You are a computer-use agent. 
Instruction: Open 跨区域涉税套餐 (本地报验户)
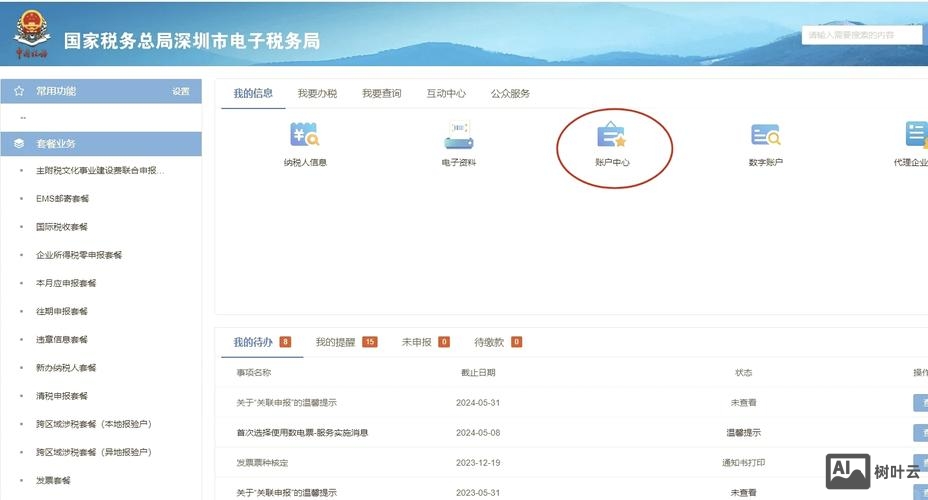coord(94,424)
